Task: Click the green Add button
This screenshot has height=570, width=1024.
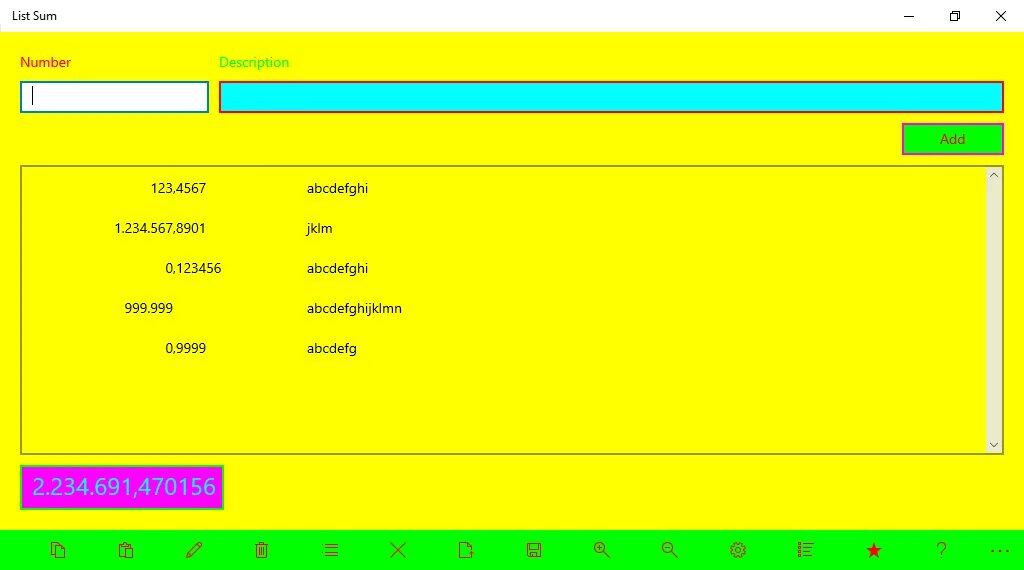Action: [952, 139]
